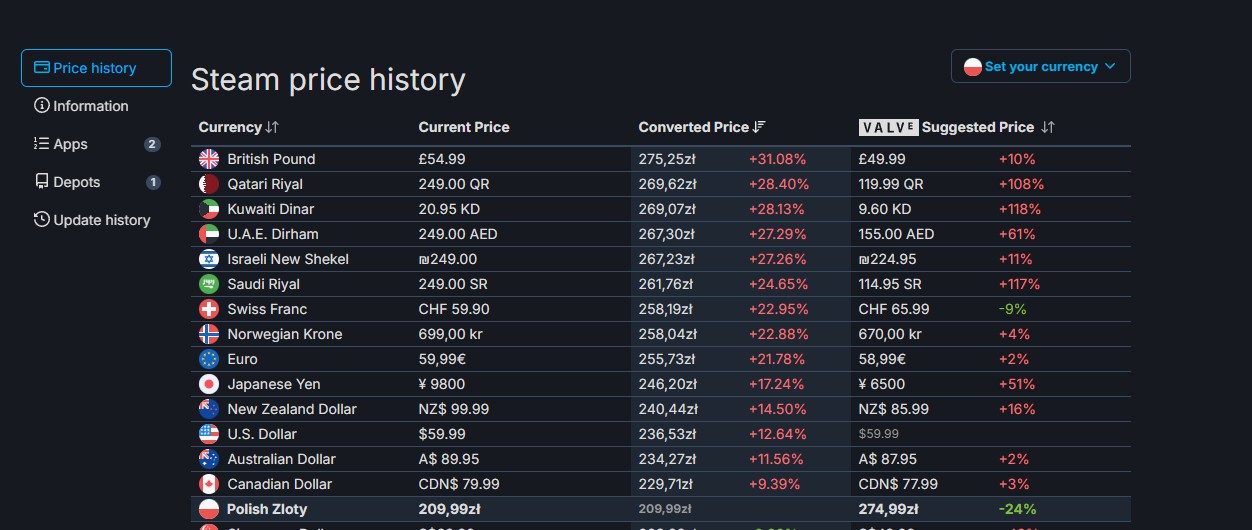
Task: Click the sort arrows icon by Suggested Price
Action: (1048, 127)
